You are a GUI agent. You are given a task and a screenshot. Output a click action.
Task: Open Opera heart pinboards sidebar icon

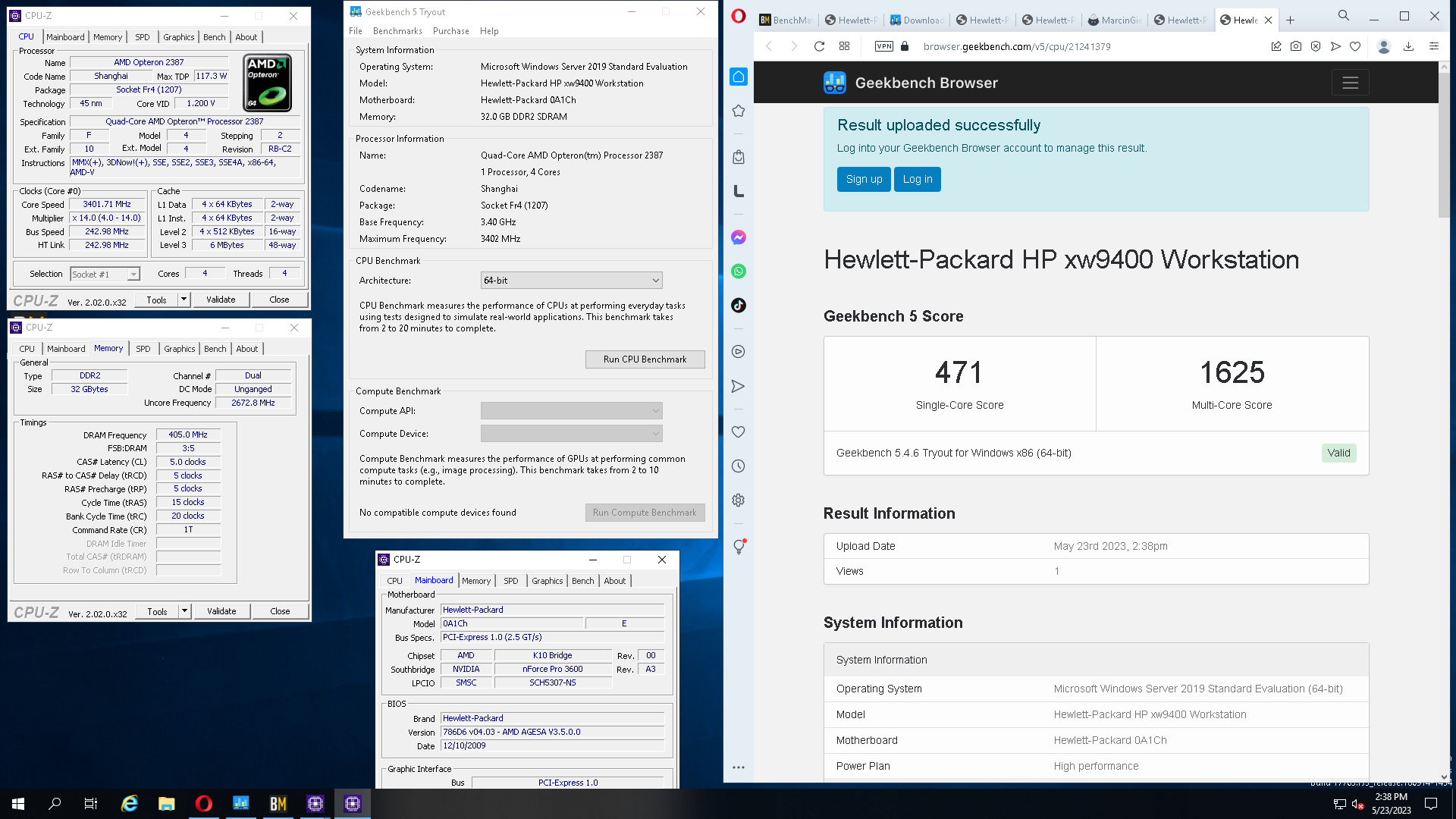click(739, 432)
